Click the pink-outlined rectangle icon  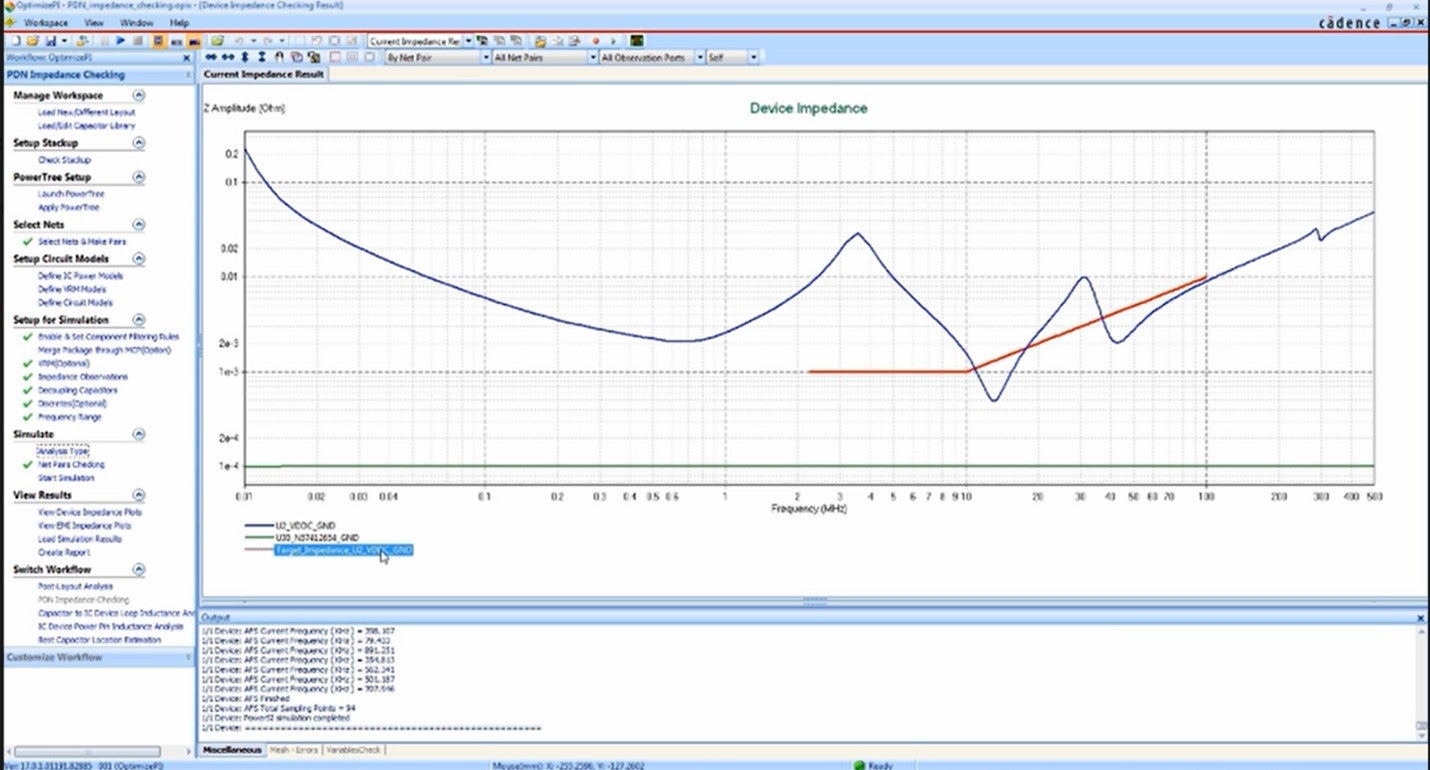pos(334,58)
